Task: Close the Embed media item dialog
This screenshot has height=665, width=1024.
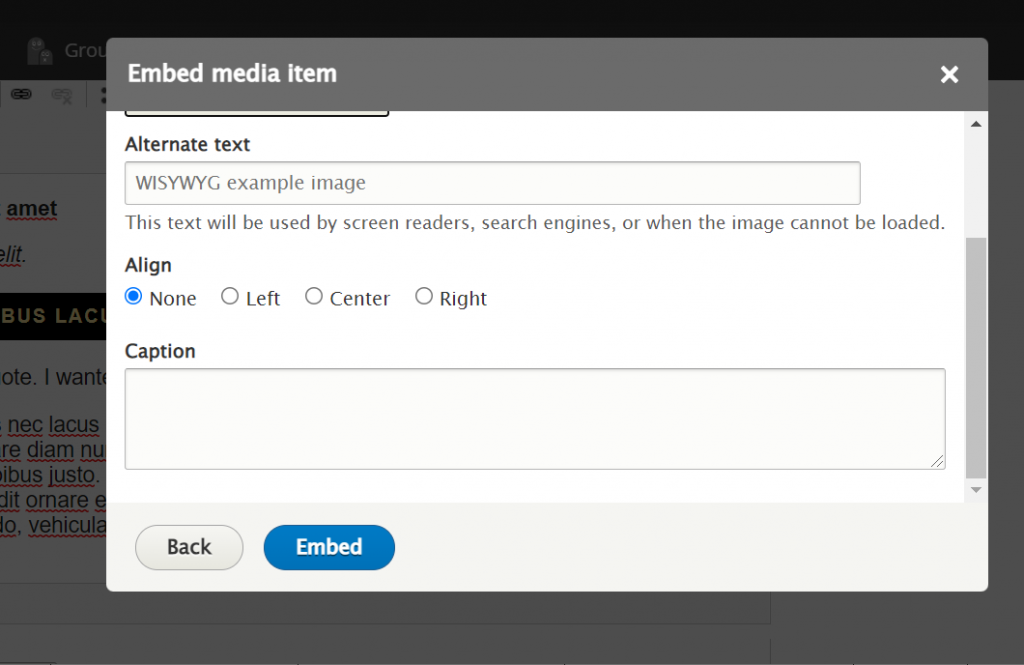Action: pyautogui.click(x=949, y=74)
